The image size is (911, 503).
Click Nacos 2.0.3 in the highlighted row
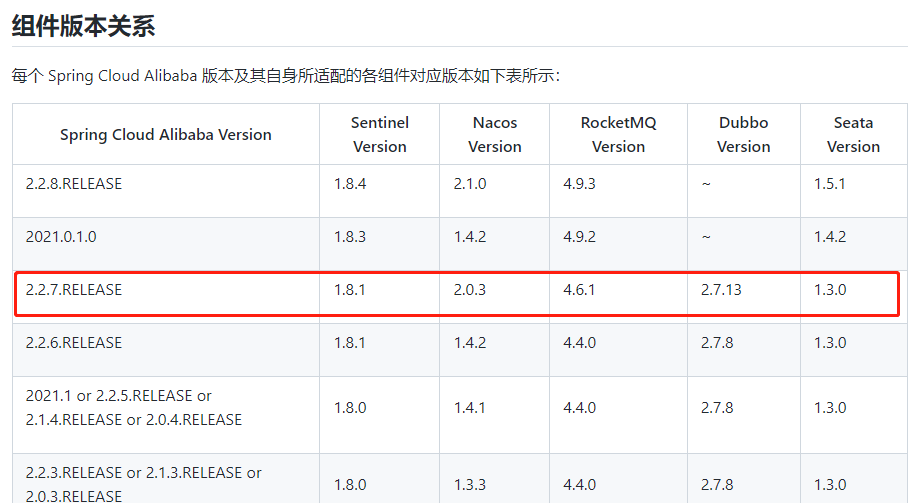click(469, 290)
